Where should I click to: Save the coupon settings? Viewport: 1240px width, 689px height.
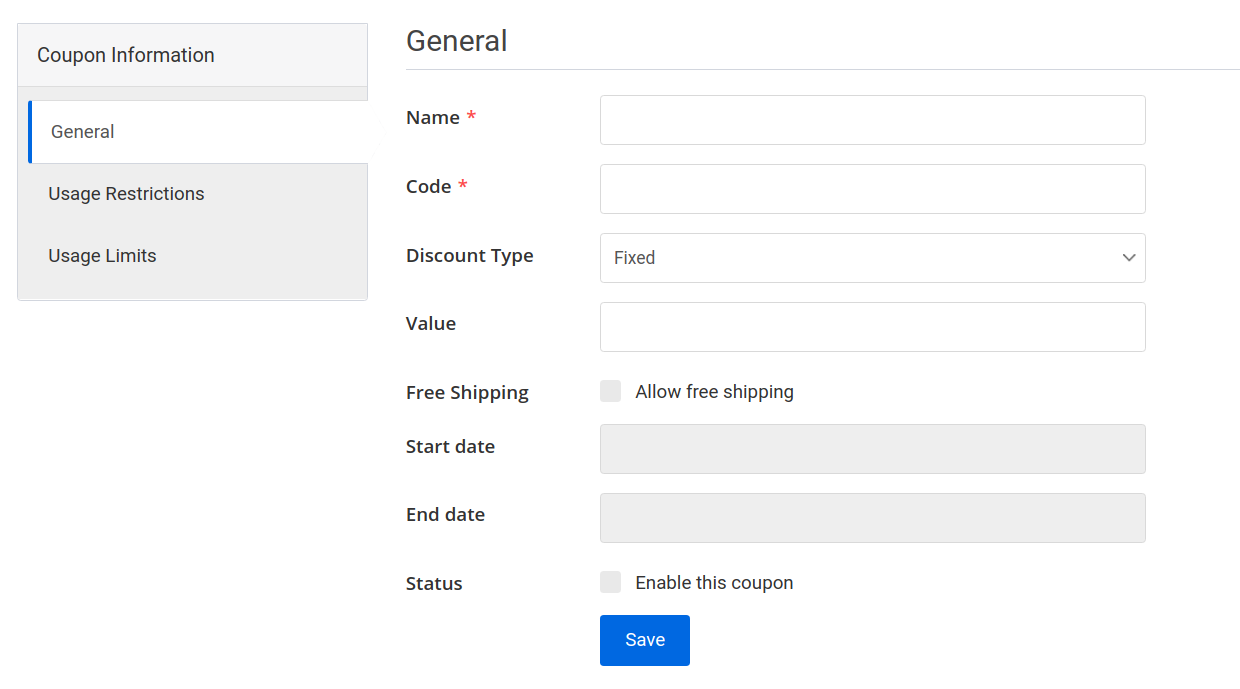click(644, 640)
